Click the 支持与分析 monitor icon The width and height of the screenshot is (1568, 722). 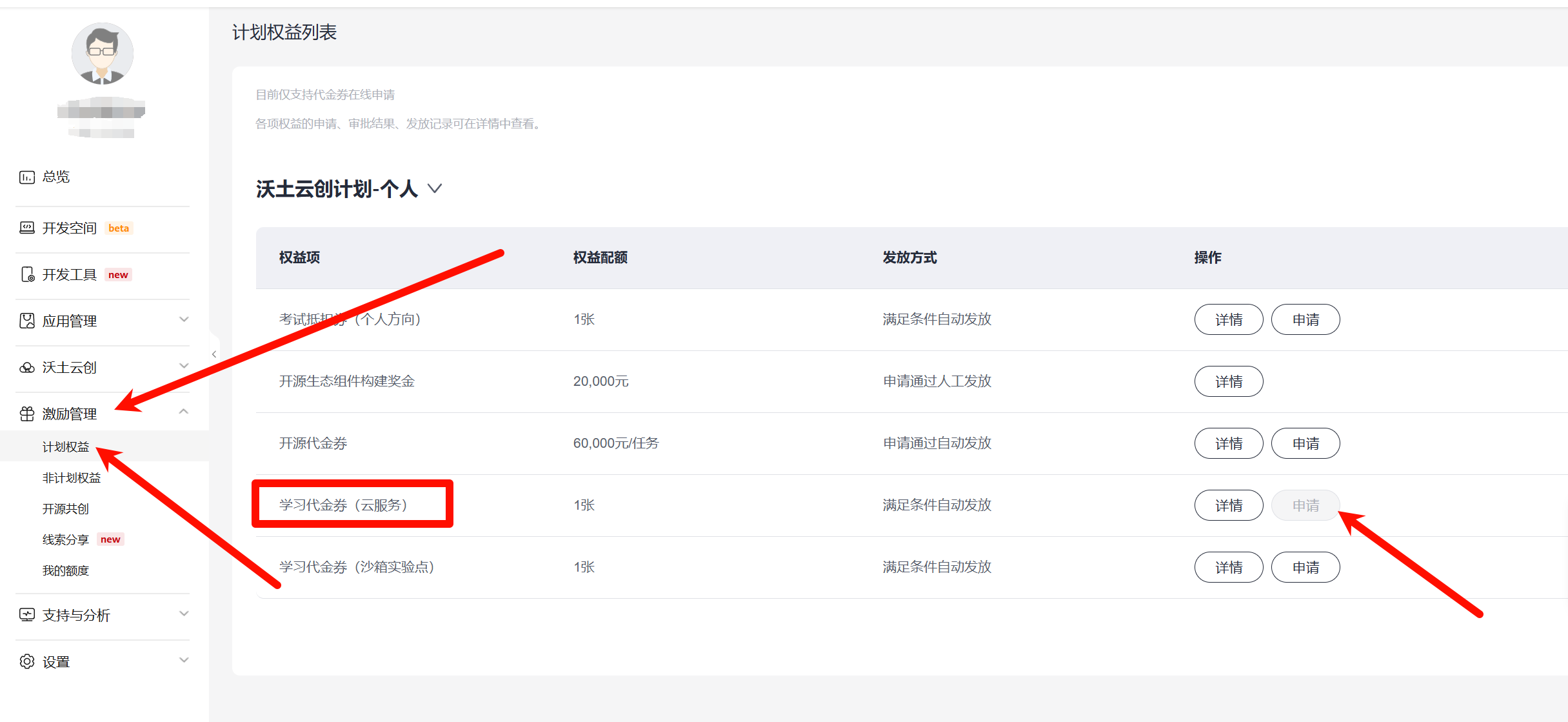pyautogui.click(x=26, y=615)
